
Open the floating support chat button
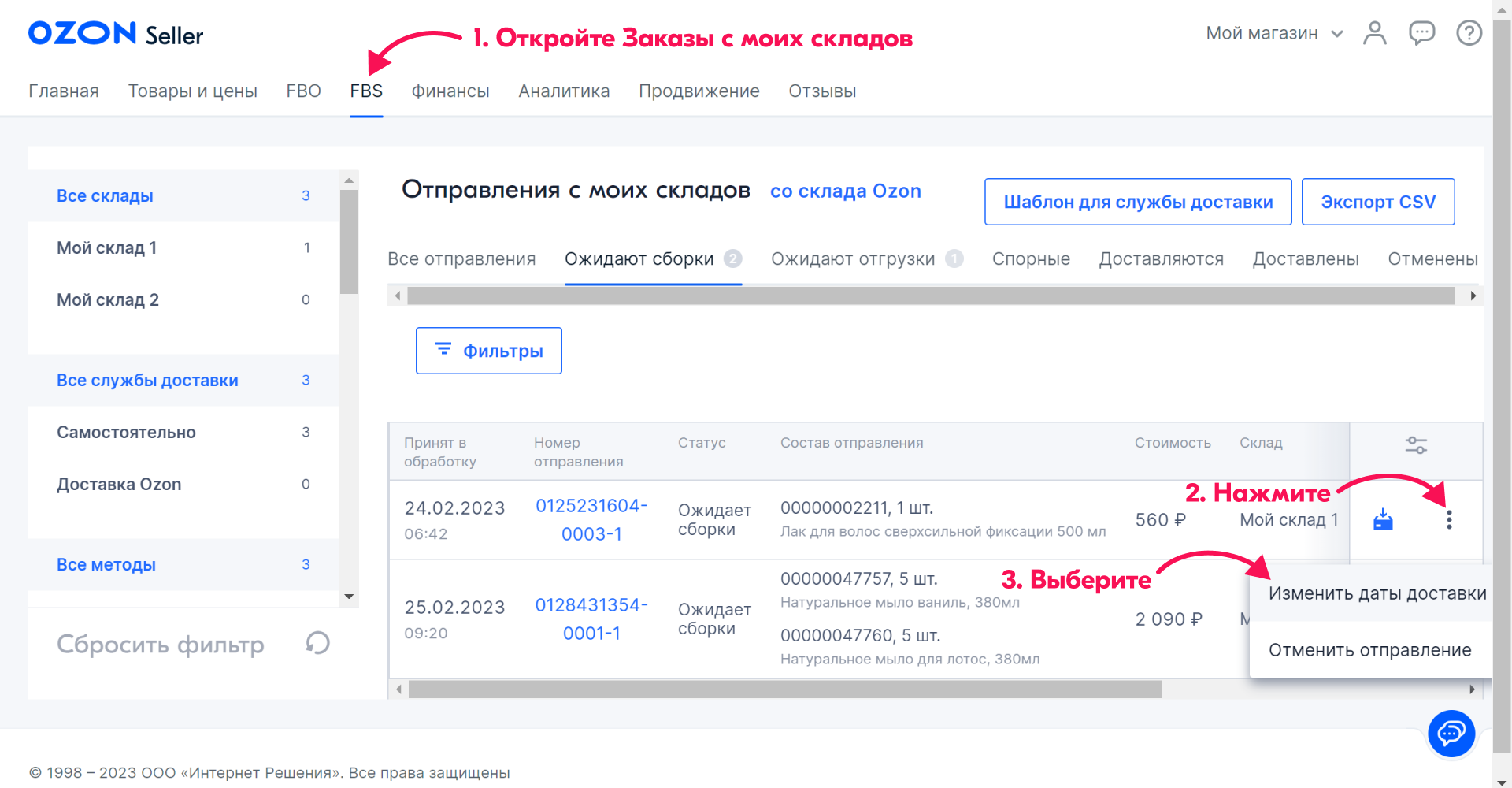(x=1451, y=734)
